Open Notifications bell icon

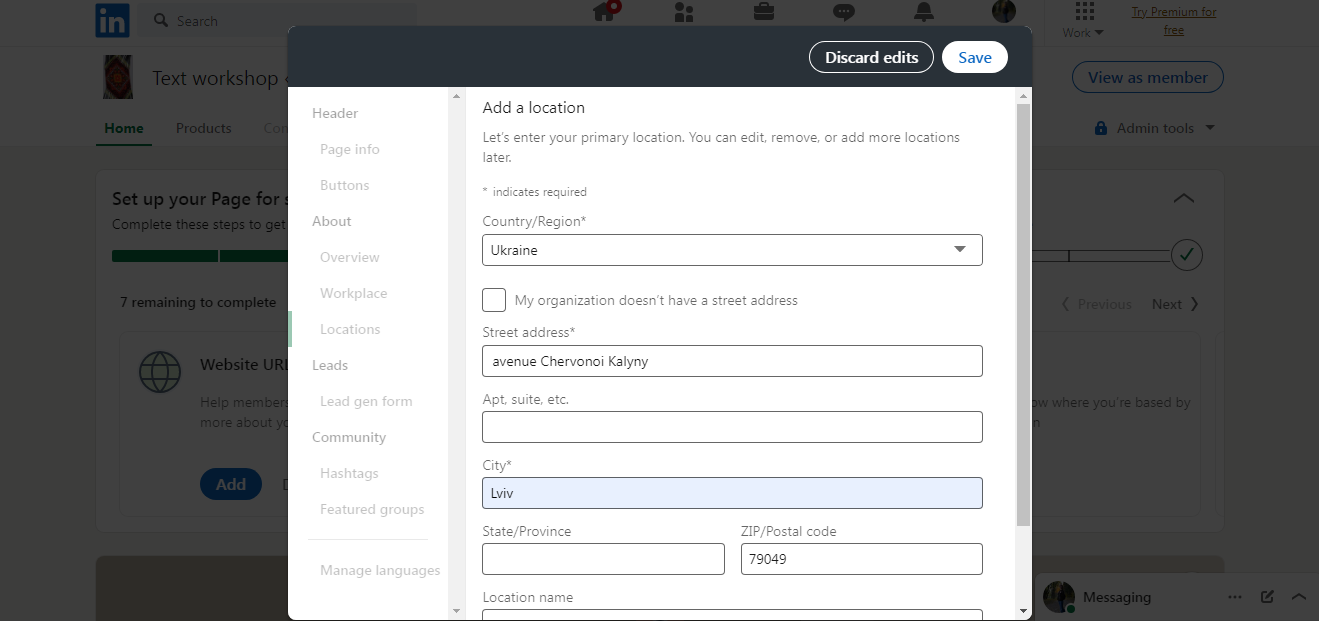[x=924, y=12]
